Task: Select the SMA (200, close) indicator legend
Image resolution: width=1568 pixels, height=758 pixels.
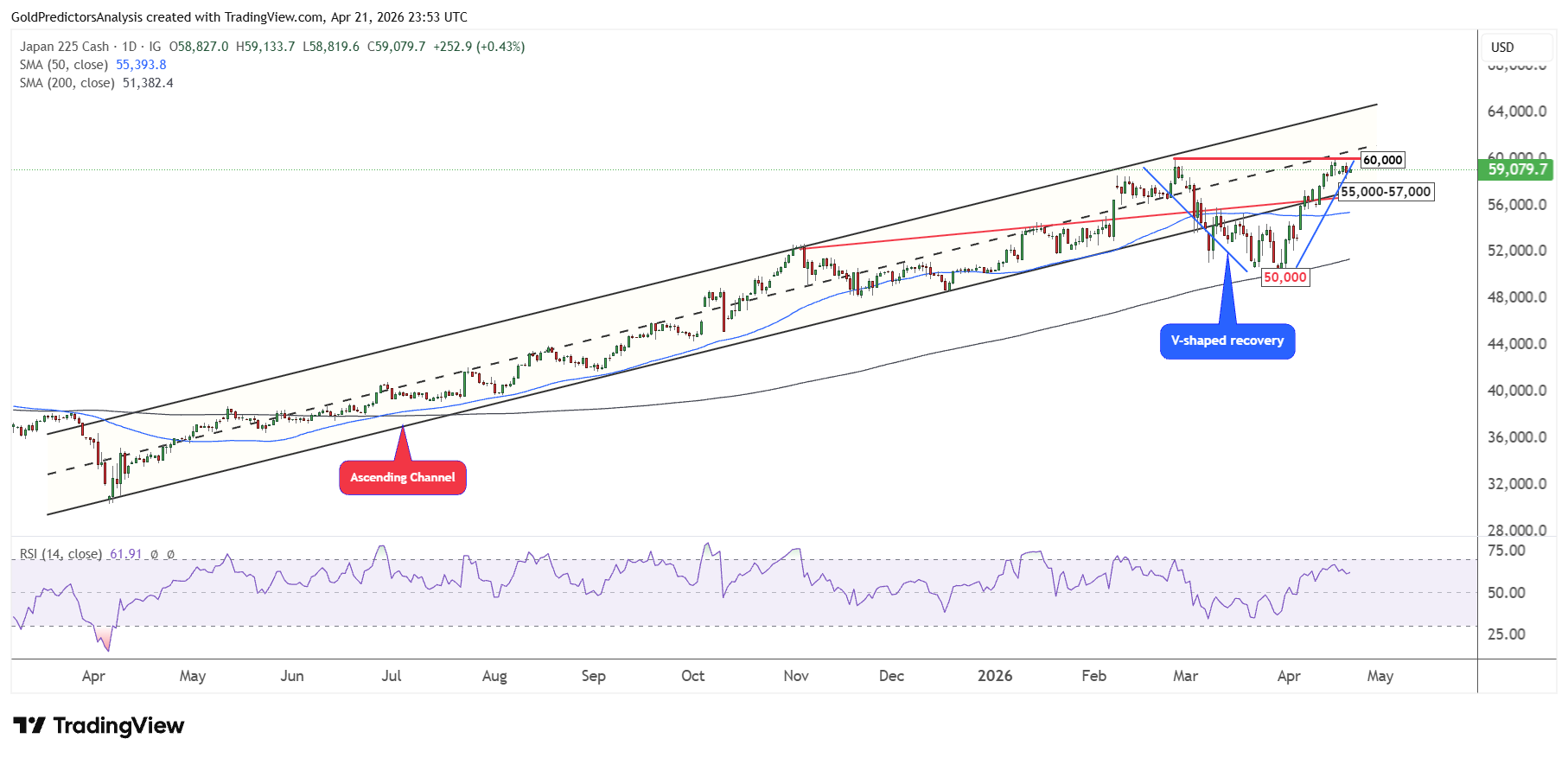Action: 67,83
